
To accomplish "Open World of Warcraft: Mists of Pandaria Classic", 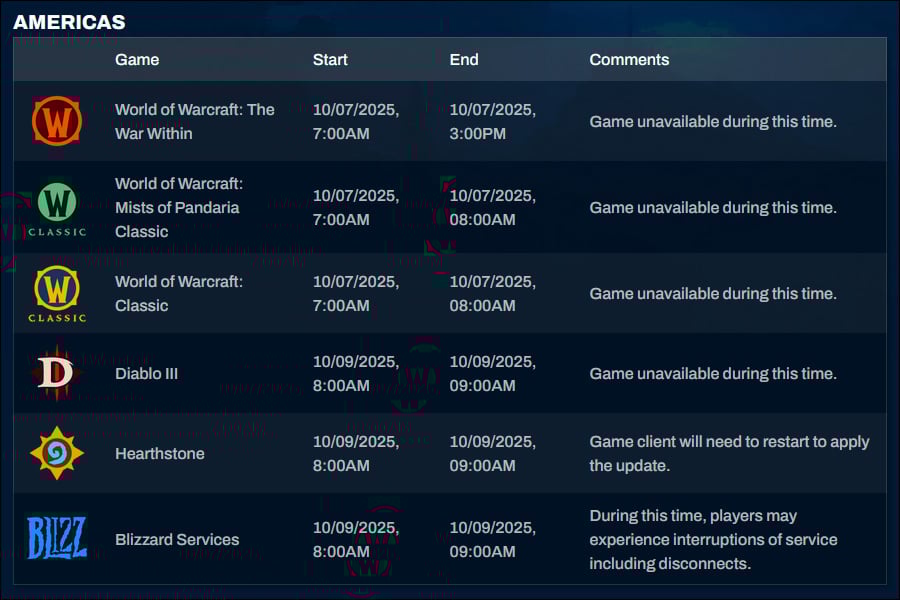I will tap(179, 207).
